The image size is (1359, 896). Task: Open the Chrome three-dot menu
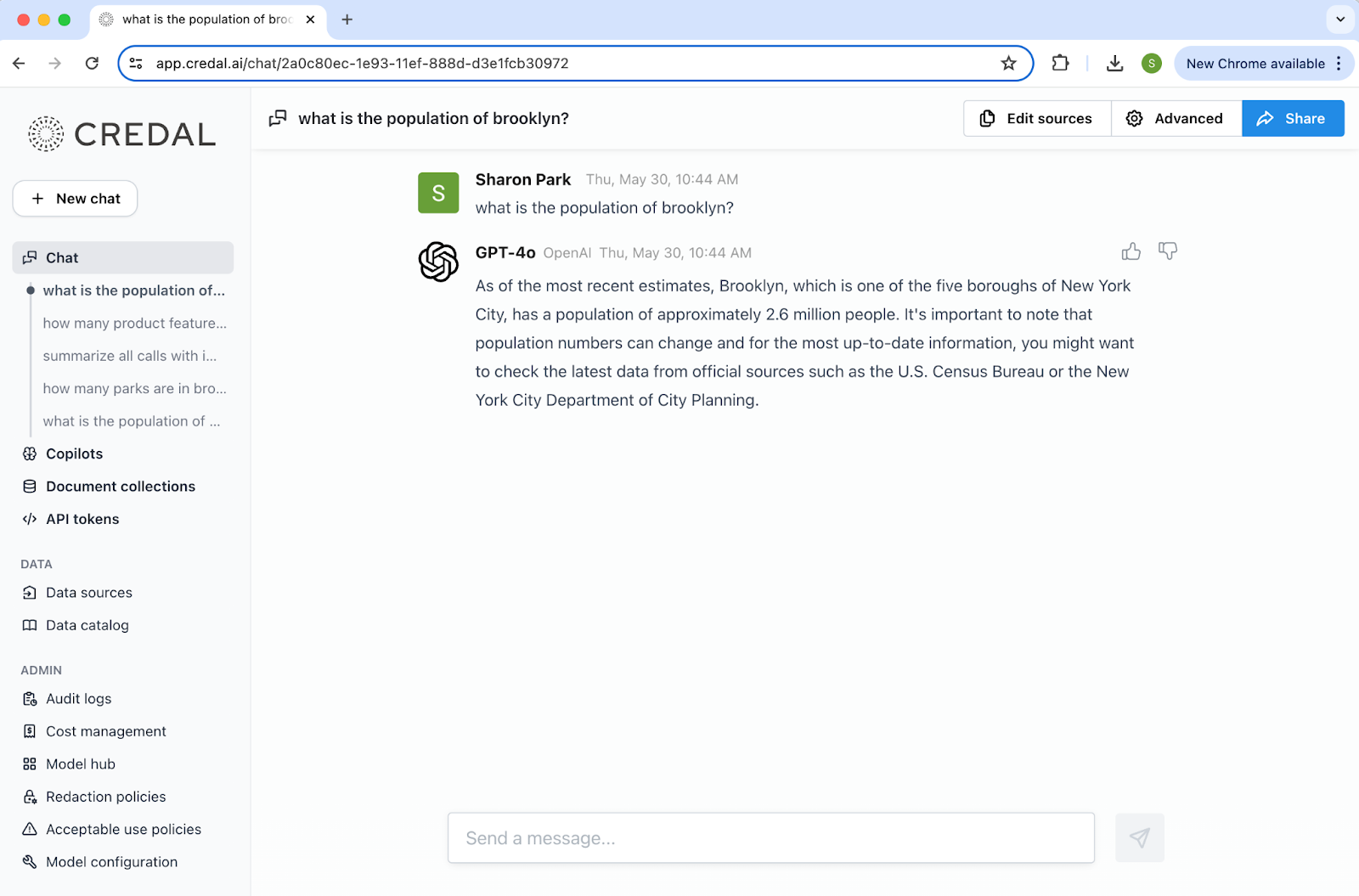pyautogui.click(x=1339, y=64)
